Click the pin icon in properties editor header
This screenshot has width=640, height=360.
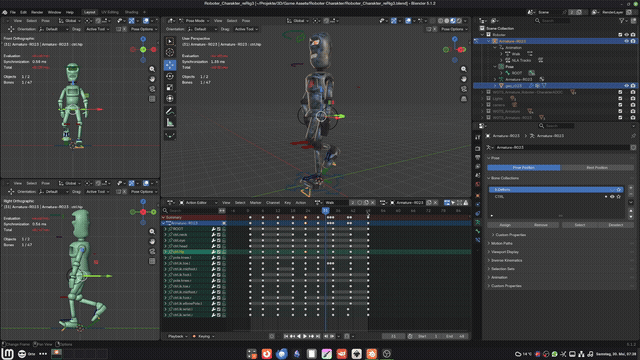[x=633, y=136]
